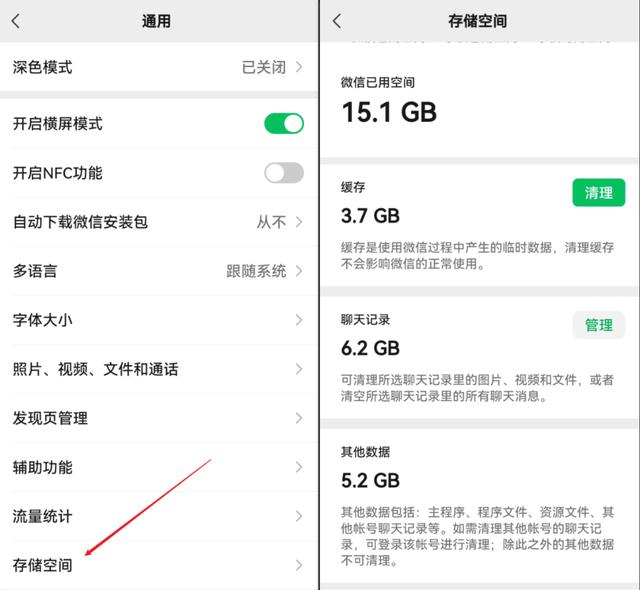Screen dimensions: 640x590
Task: Click chevron next to 发现页管理
Action: point(299,418)
